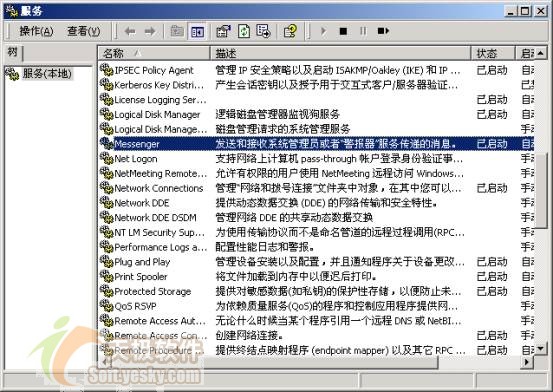Click the gear icon beside IPSEC Policy Agent
The height and width of the screenshot is (392, 553).
pyautogui.click(x=106, y=70)
